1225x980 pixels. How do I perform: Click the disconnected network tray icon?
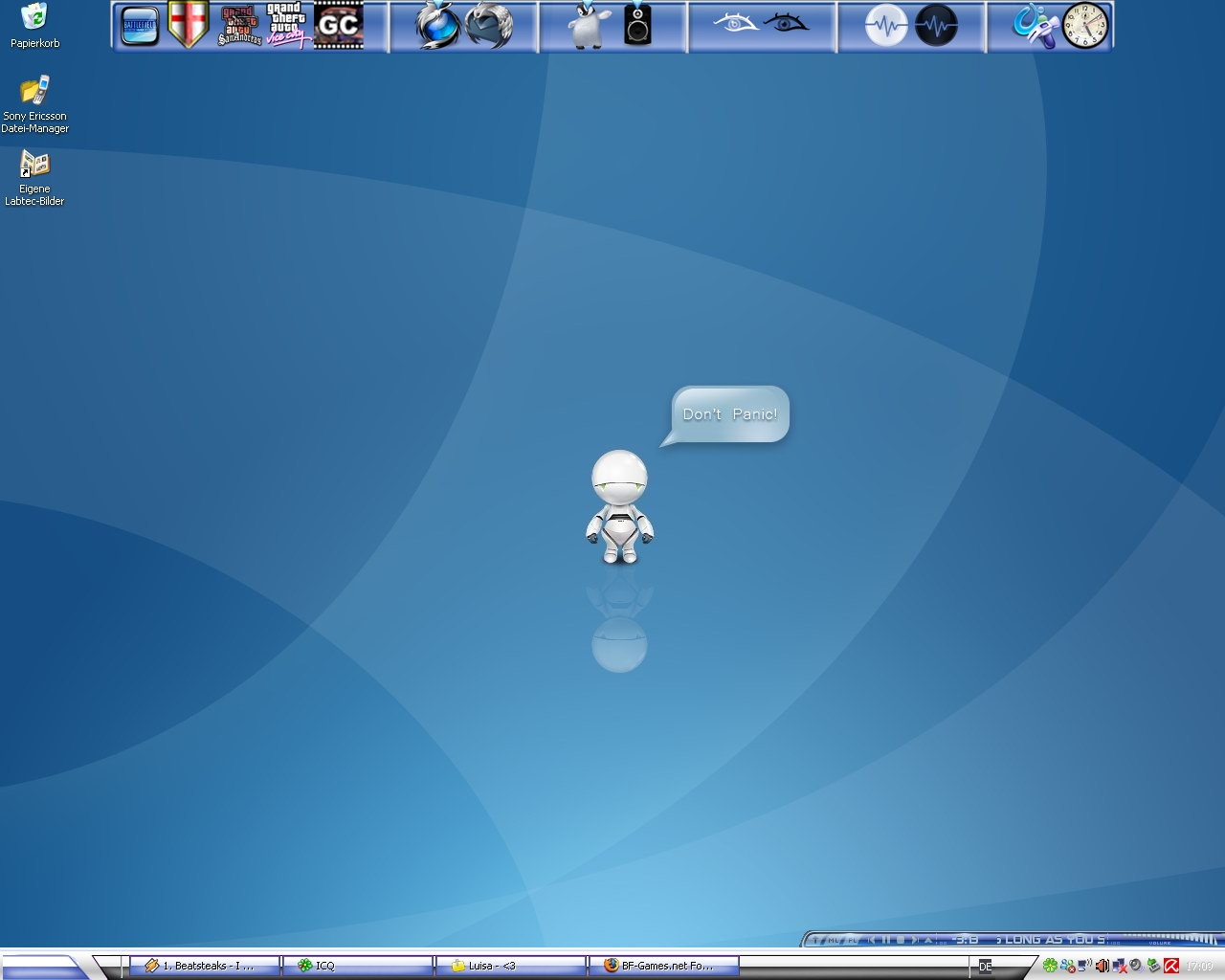[1119, 966]
